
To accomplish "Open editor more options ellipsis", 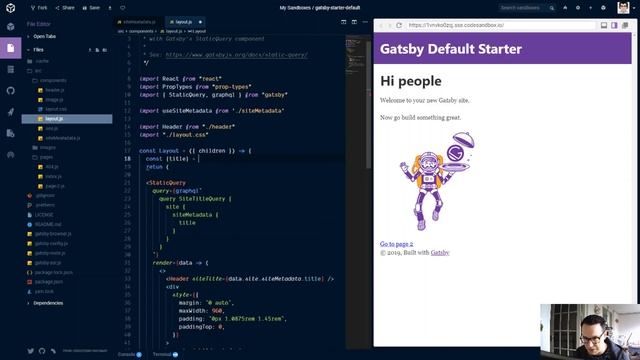I will [x=365, y=22].
